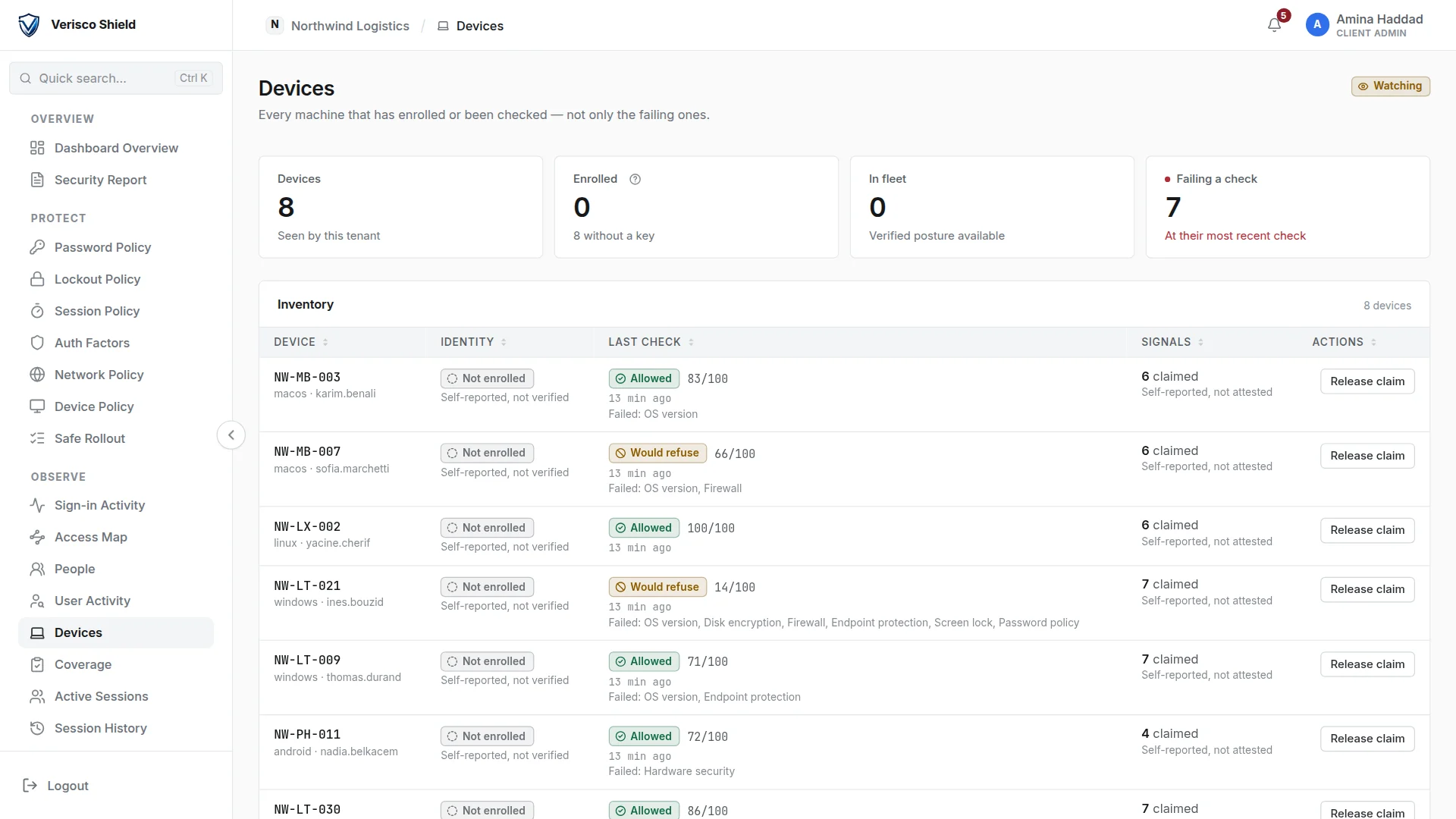Click the Auth Factors shield icon

click(x=37, y=343)
